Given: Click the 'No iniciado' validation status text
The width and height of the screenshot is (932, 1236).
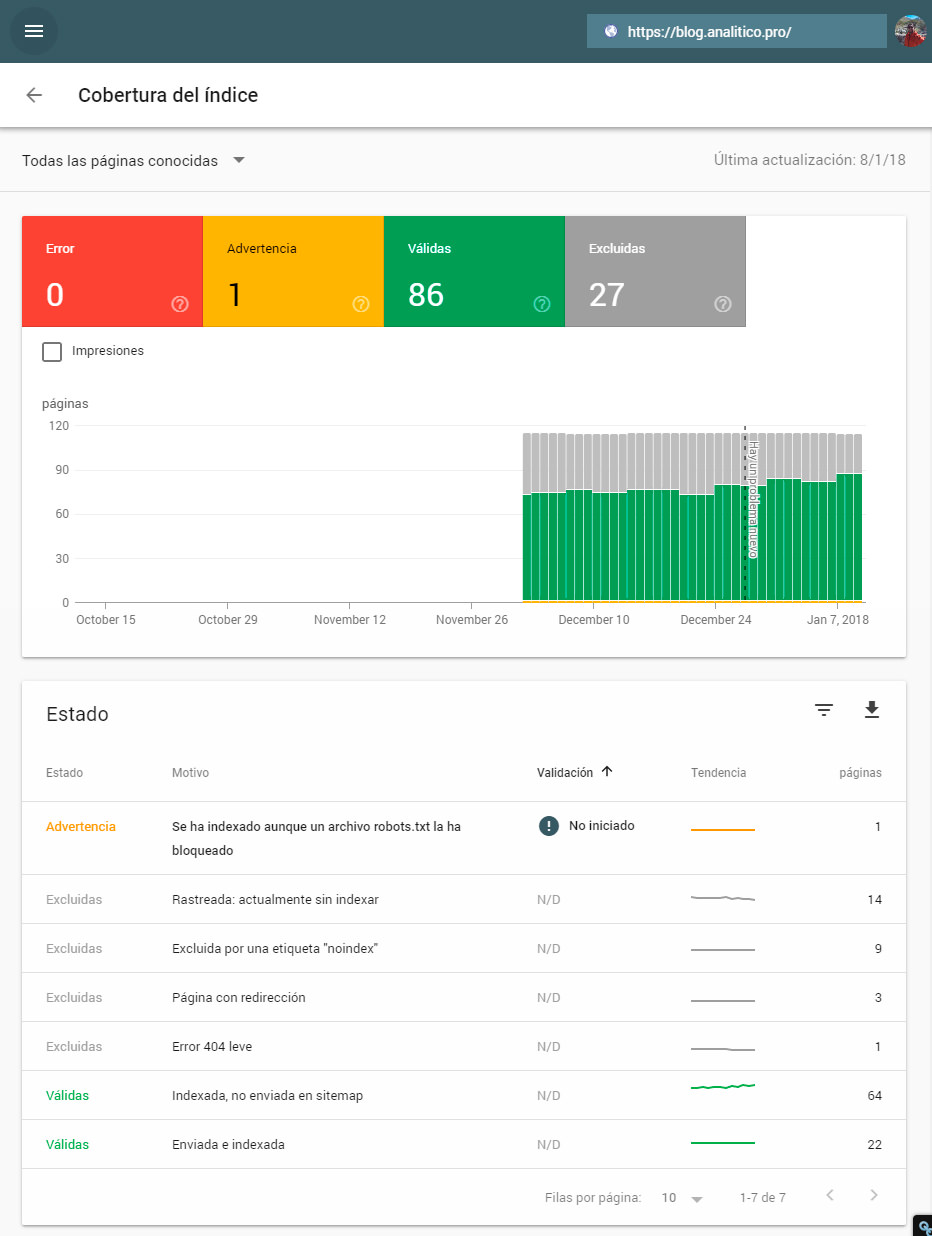Looking at the screenshot, I should pyautogui.click(x=602, y=826).
